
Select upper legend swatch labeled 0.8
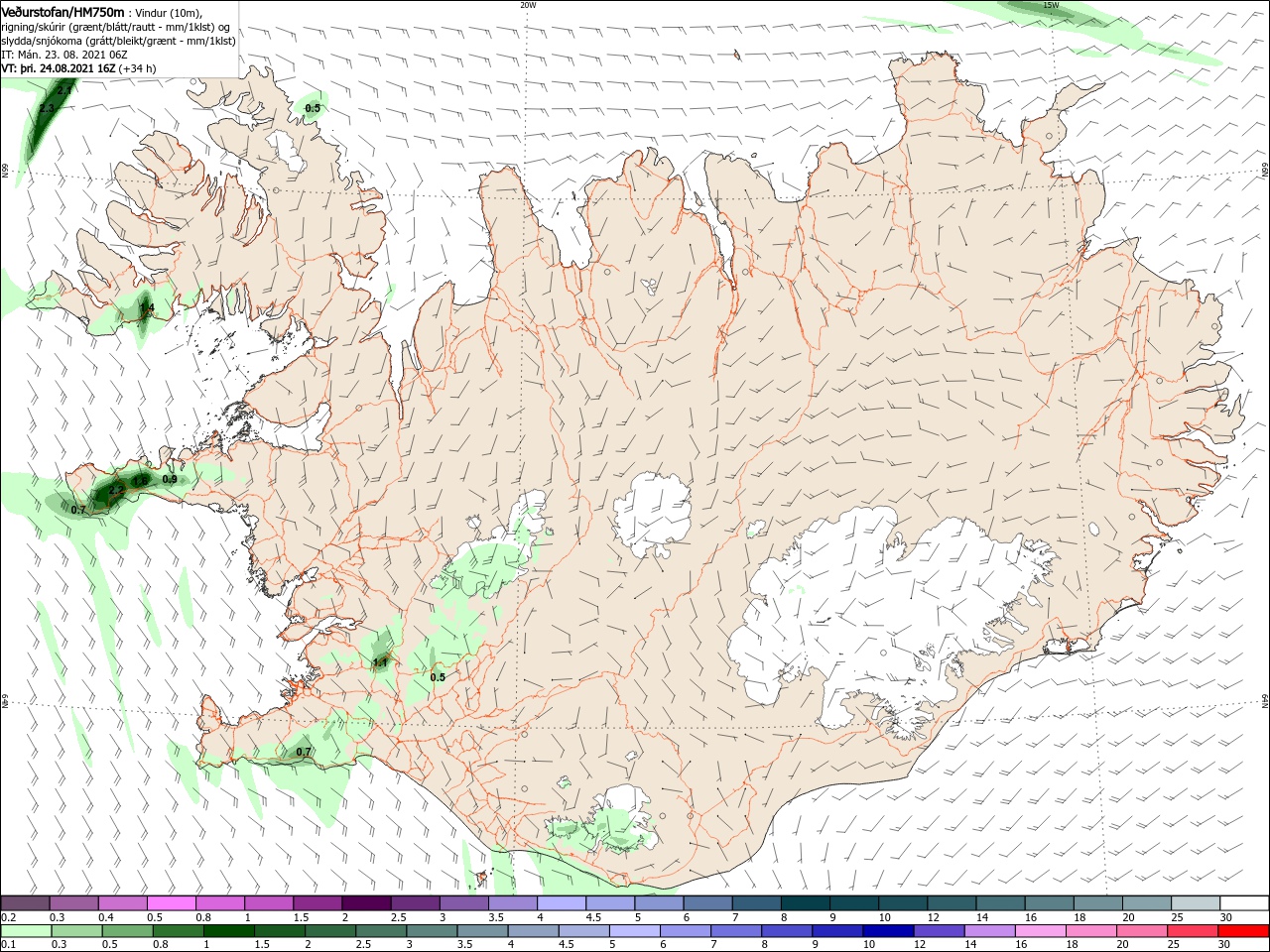[220, 903]
